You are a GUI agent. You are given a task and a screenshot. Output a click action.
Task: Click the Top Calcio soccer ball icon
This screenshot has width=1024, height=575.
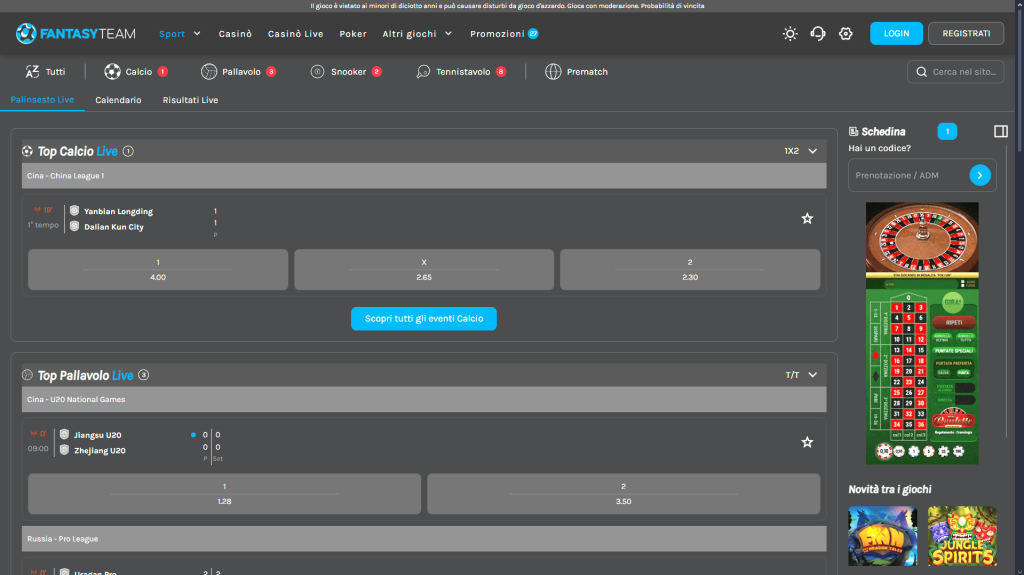click(x=27, y=151)
